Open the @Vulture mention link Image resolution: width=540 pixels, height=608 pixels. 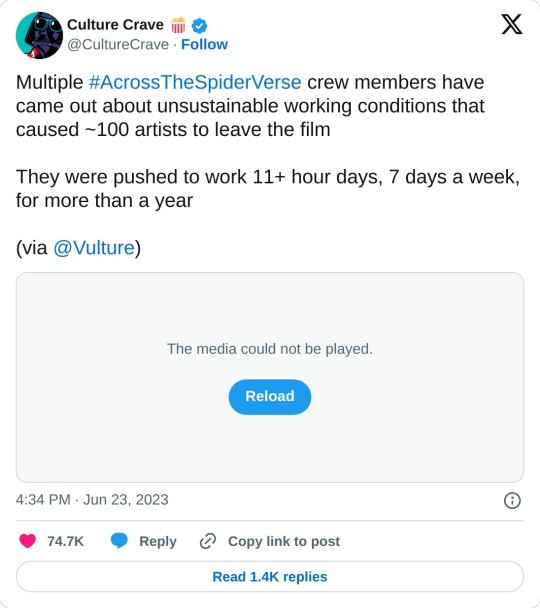point(94,247)
